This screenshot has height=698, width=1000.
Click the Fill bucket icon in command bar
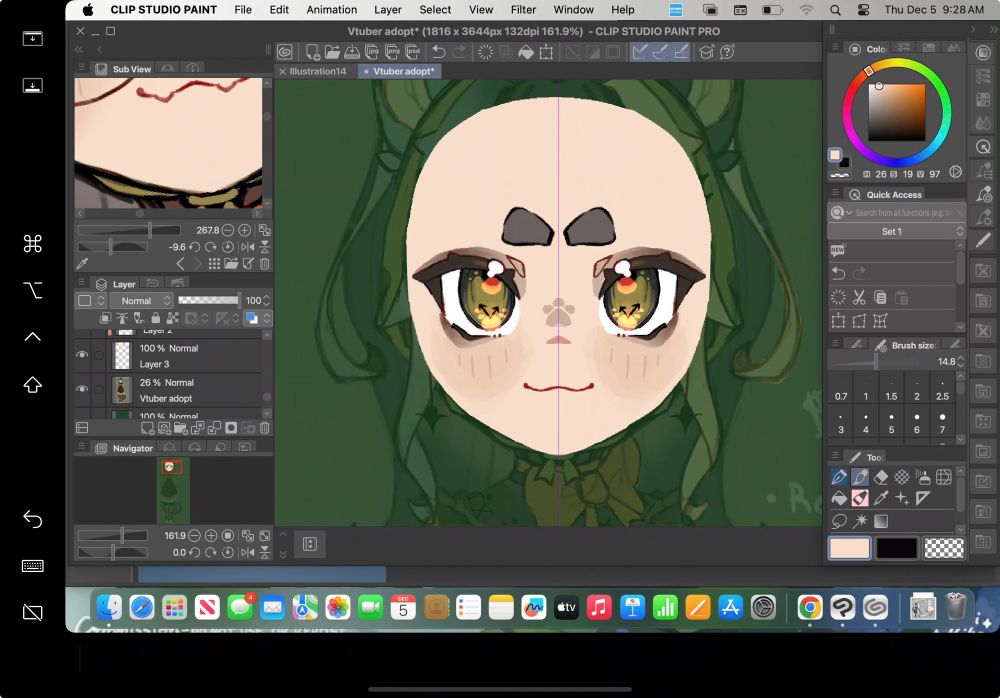[x=526, y=52]
